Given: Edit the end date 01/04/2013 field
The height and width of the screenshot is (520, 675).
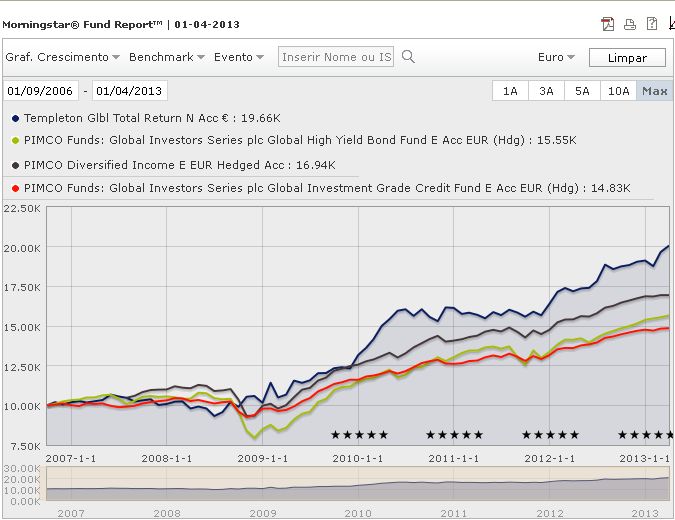Looking at the screenshot, I should 130,91.
